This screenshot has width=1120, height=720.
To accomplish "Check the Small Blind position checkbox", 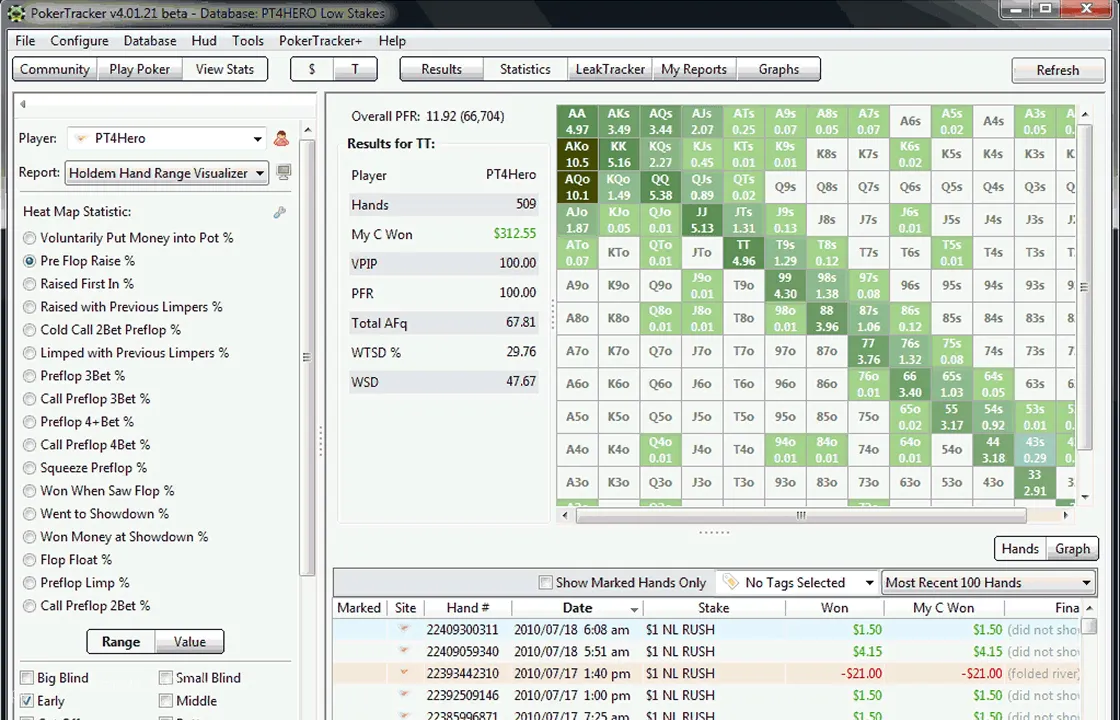I will tap(166, 677).
